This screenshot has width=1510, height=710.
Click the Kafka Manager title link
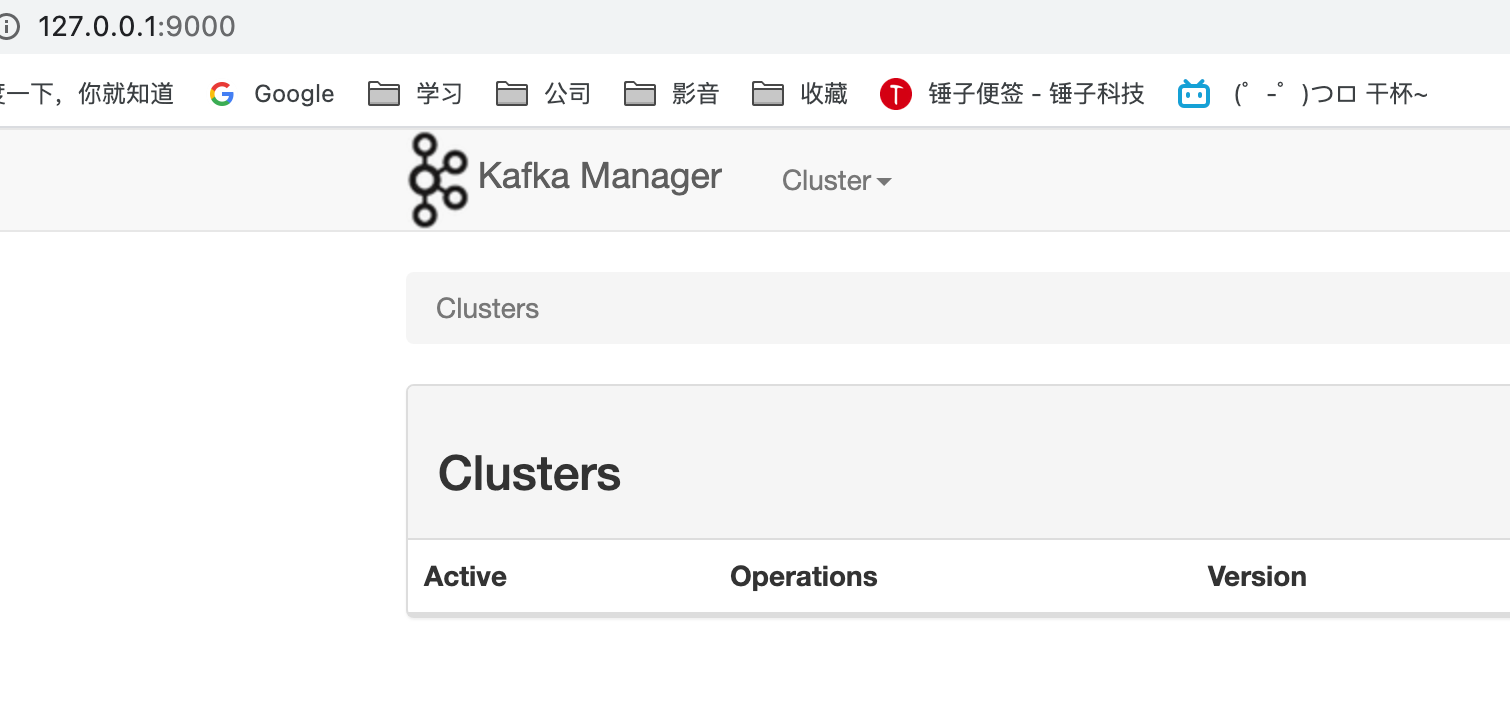click(600, 176)
